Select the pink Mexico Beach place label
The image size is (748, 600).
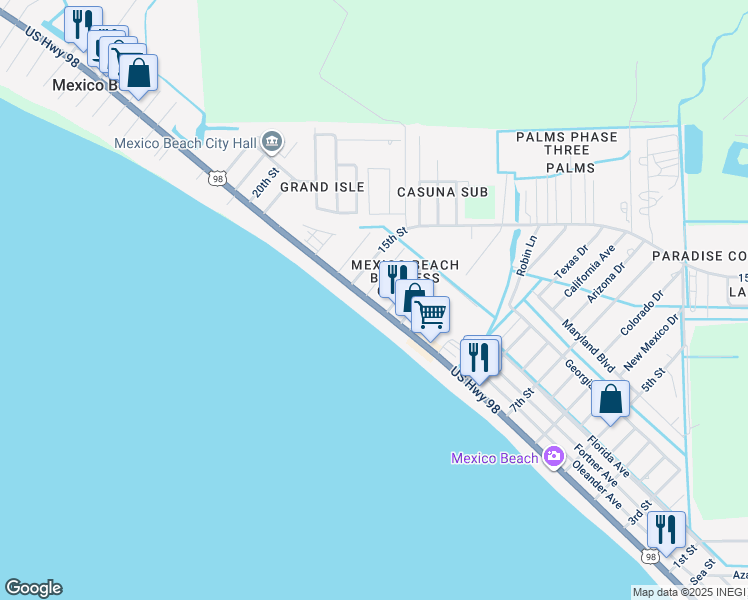point(494,458)
